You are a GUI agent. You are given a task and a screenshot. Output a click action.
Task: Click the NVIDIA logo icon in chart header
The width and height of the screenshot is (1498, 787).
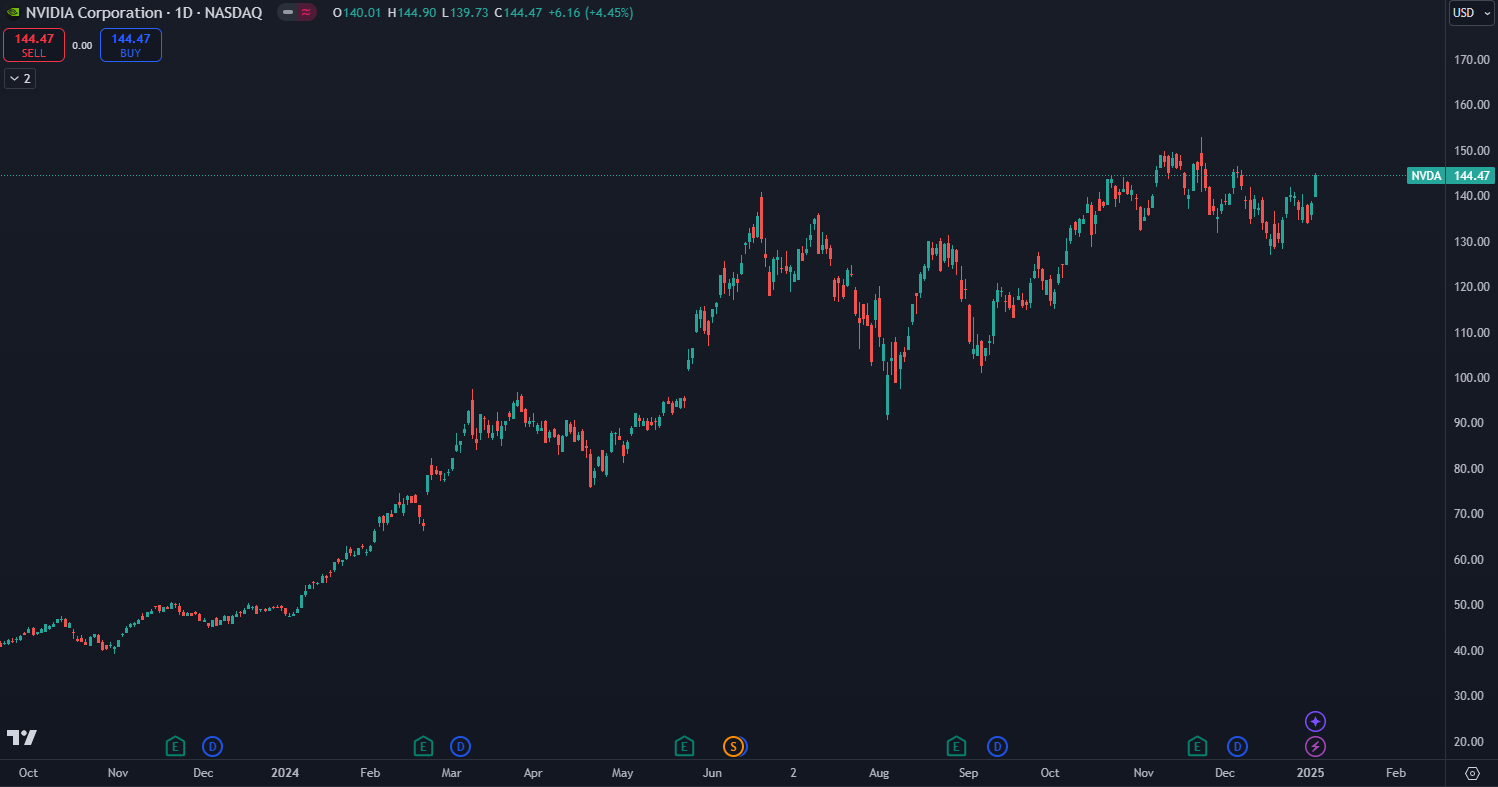[x=12, y=13]
